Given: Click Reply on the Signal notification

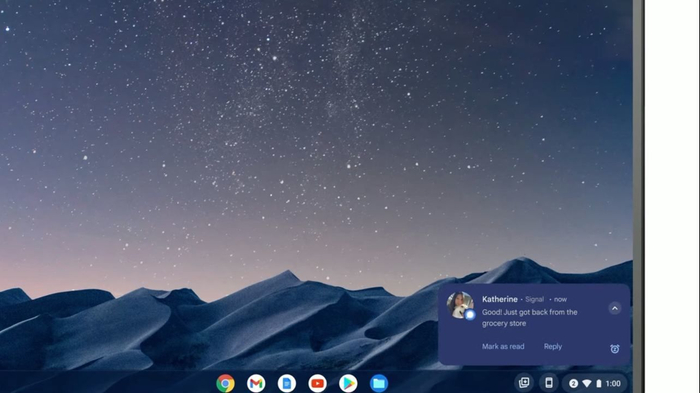Looking at the screenshot, I should (x=553, y=347).
